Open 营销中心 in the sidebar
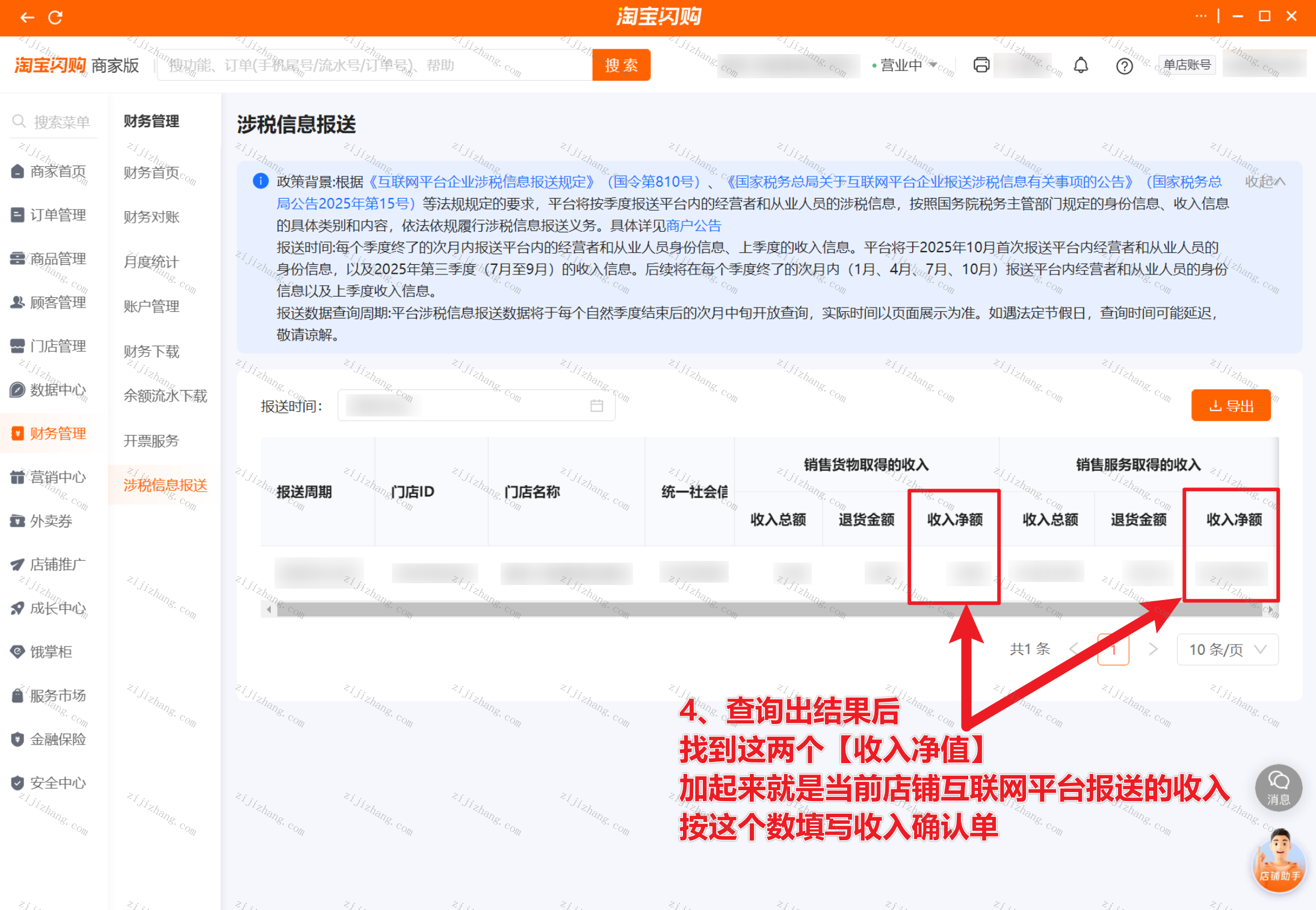 49,477
